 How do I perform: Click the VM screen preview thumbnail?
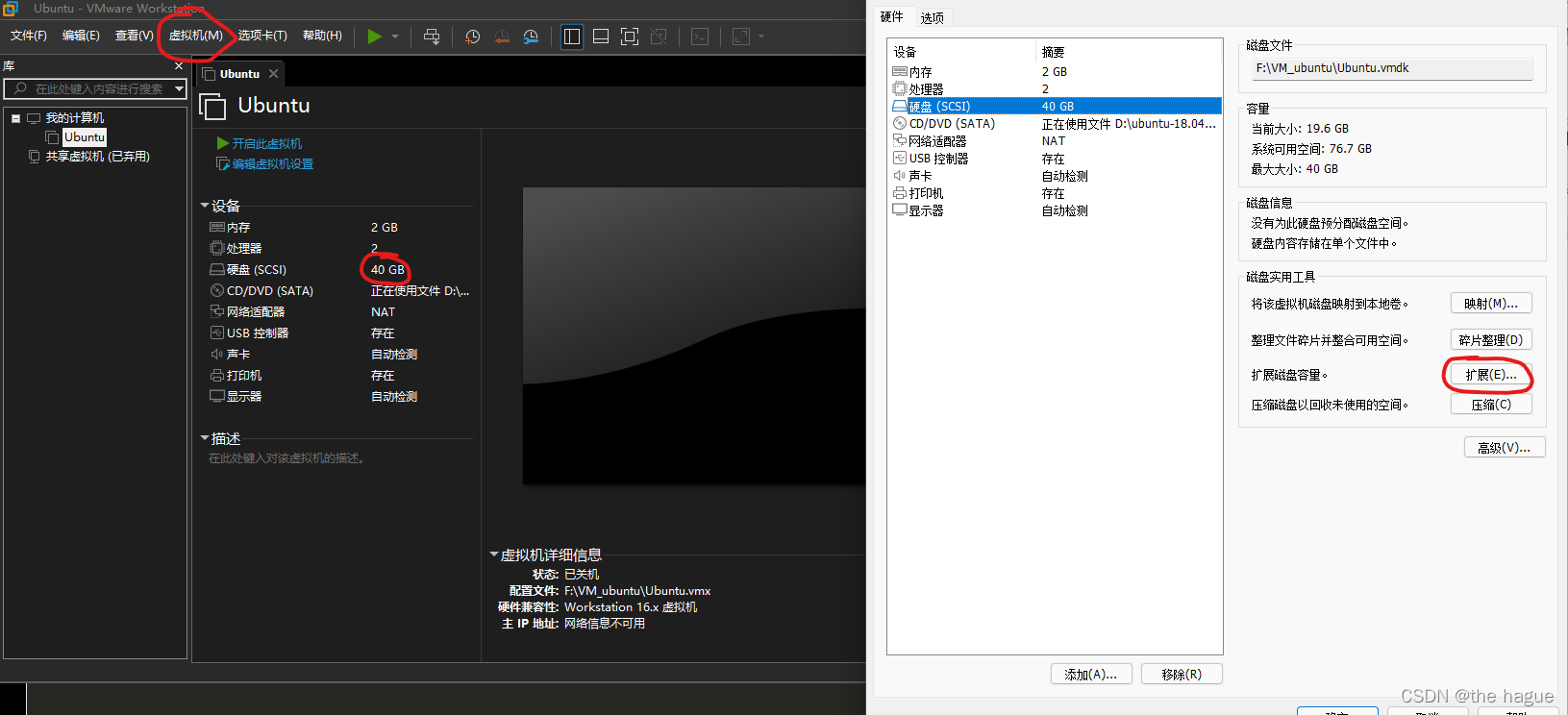click(694, 335)
